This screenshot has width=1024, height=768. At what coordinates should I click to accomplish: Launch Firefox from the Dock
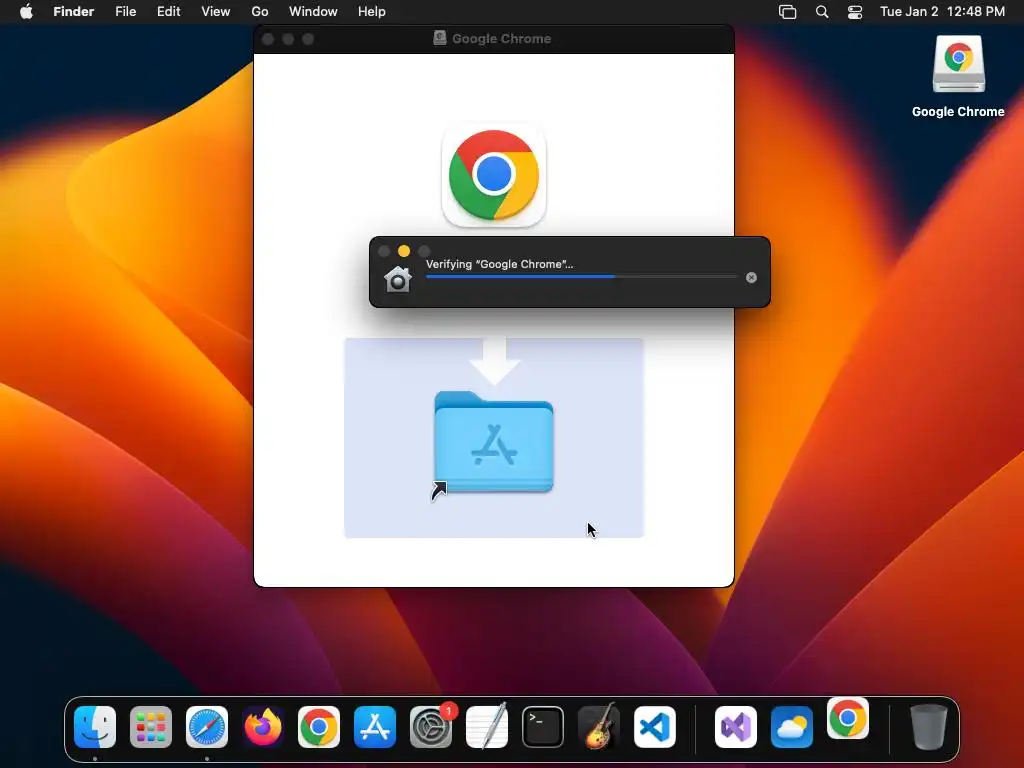pos(263,727)
